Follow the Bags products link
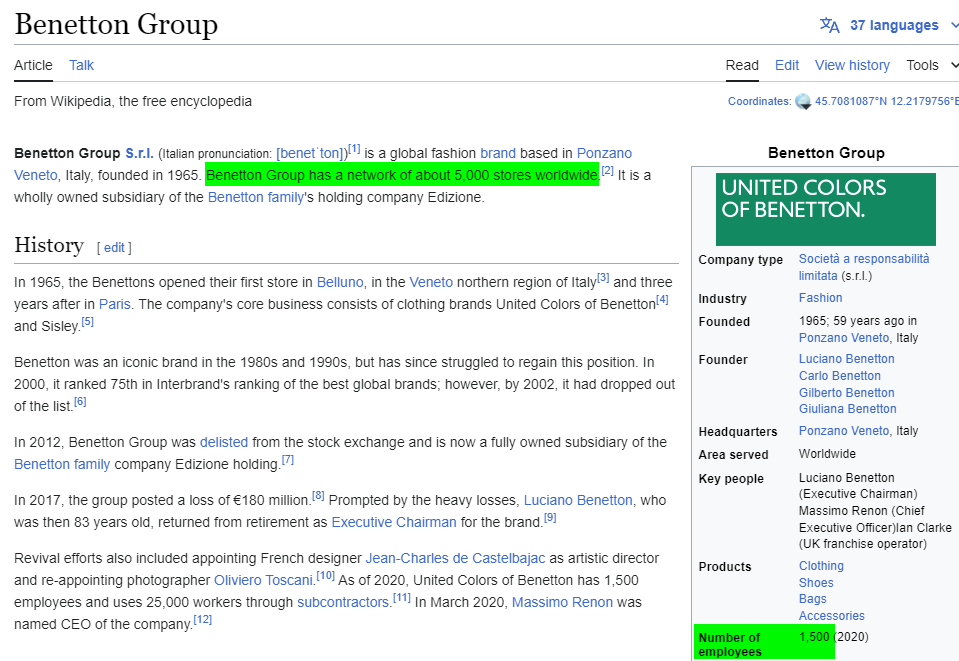This screenshot has width=959, height=661. pos(812,599)
